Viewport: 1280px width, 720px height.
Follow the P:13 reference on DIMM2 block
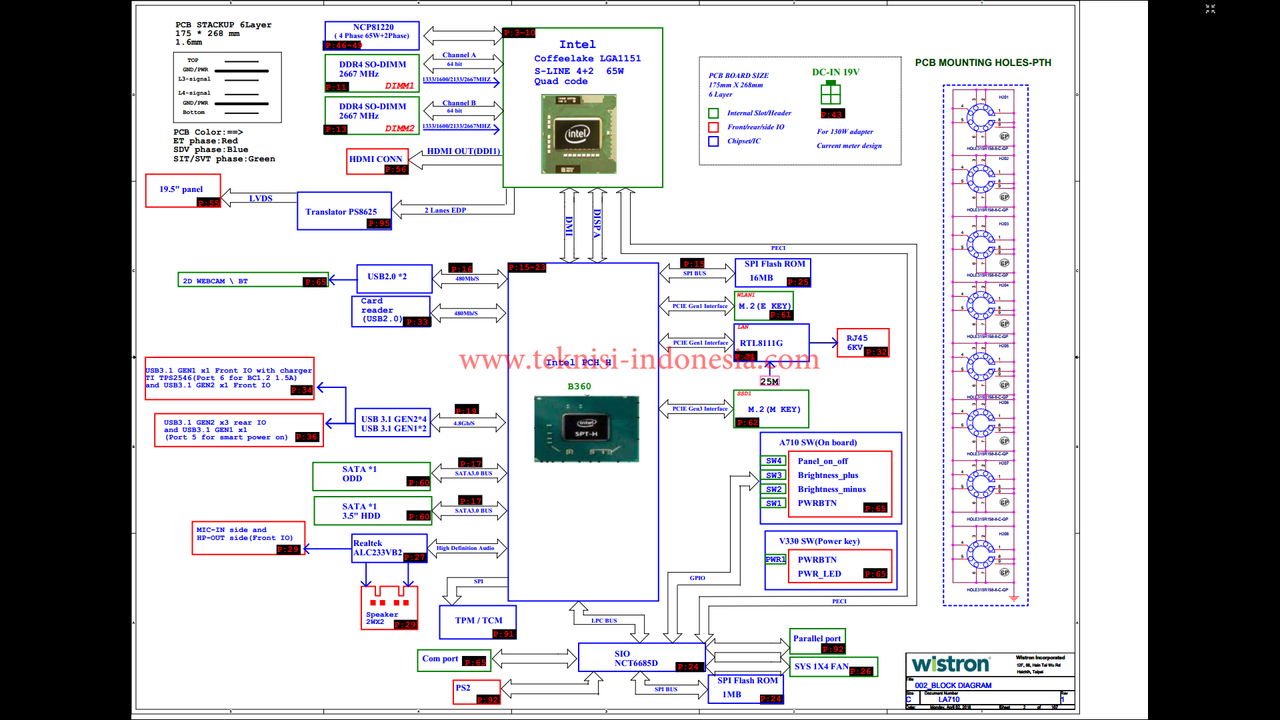(336, 129)
